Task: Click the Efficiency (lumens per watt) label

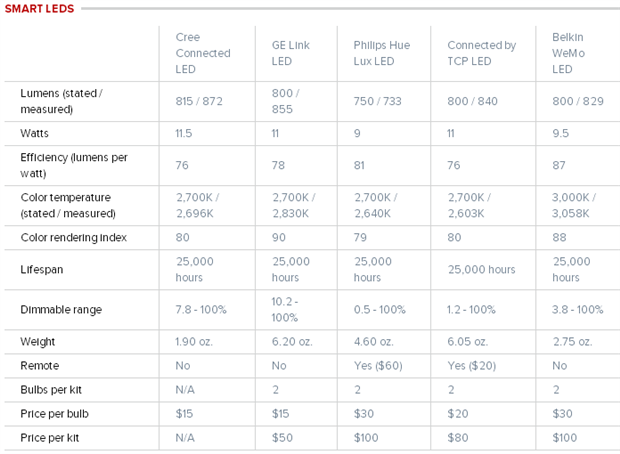Action: [74, 165]
